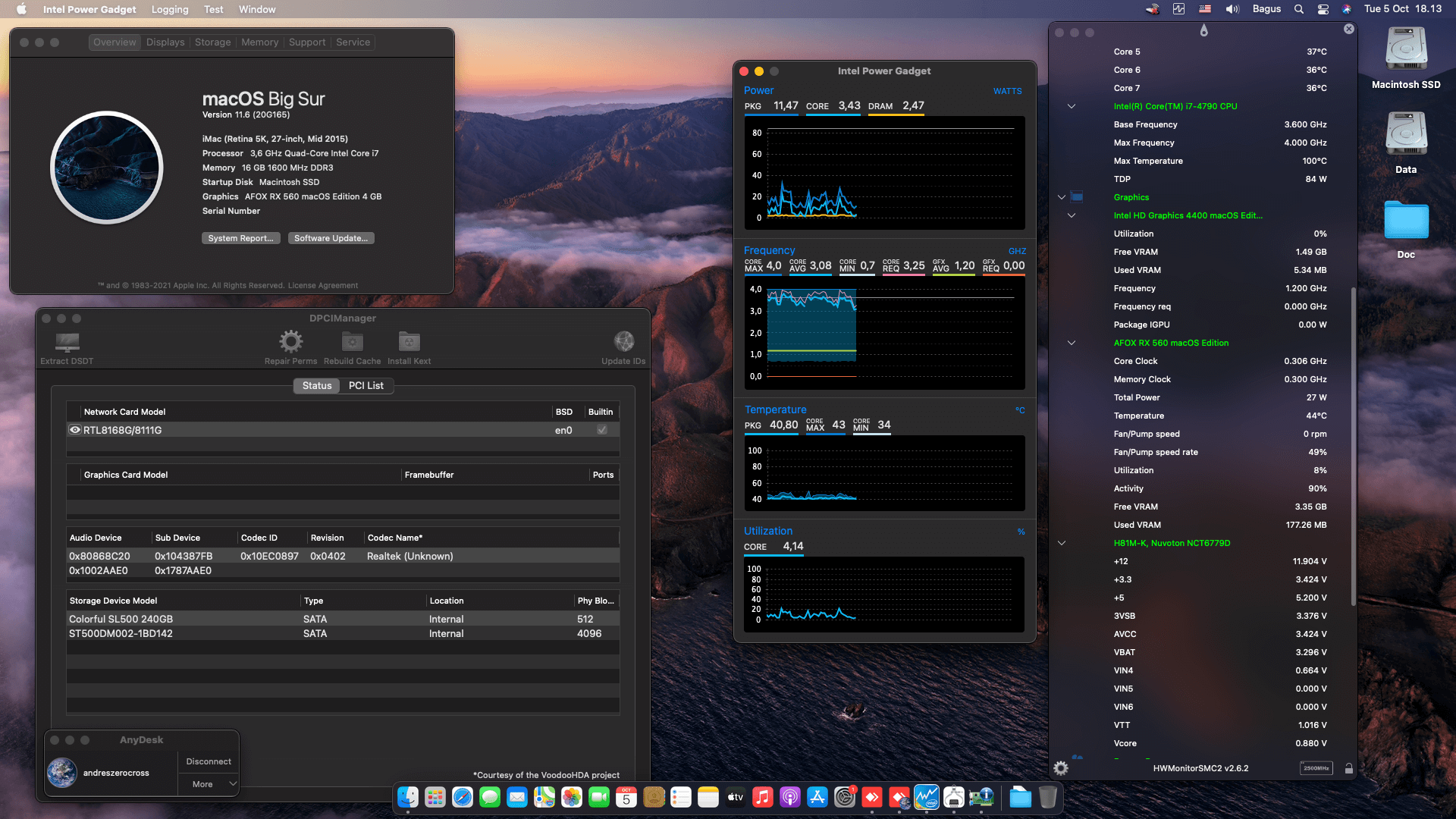This screenshot has height=819, width=1456.
Task: Click Intel Power Gadget Dock icon
Action: pyautogui.click(x=927, y=797)
